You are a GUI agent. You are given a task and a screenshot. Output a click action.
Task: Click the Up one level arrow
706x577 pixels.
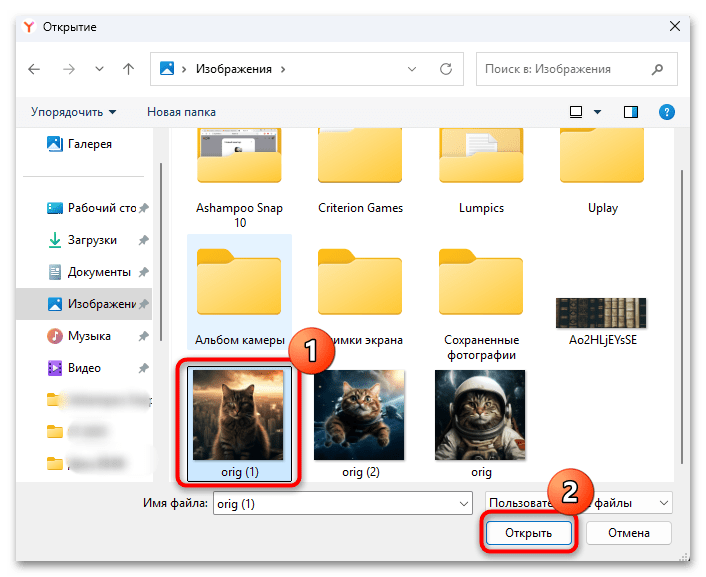pyautogui.click(x=128, y=70)
